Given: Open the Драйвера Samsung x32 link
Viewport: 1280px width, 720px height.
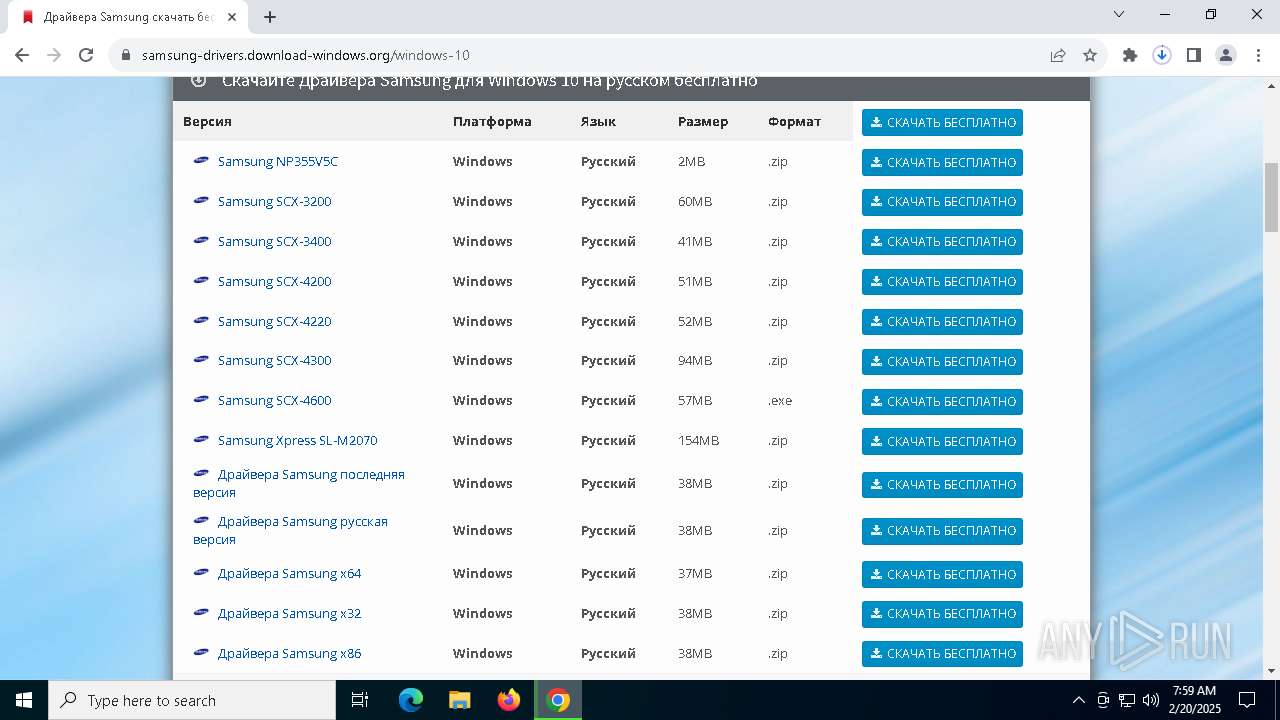Looking at the screenshot, I should point(289,613).
